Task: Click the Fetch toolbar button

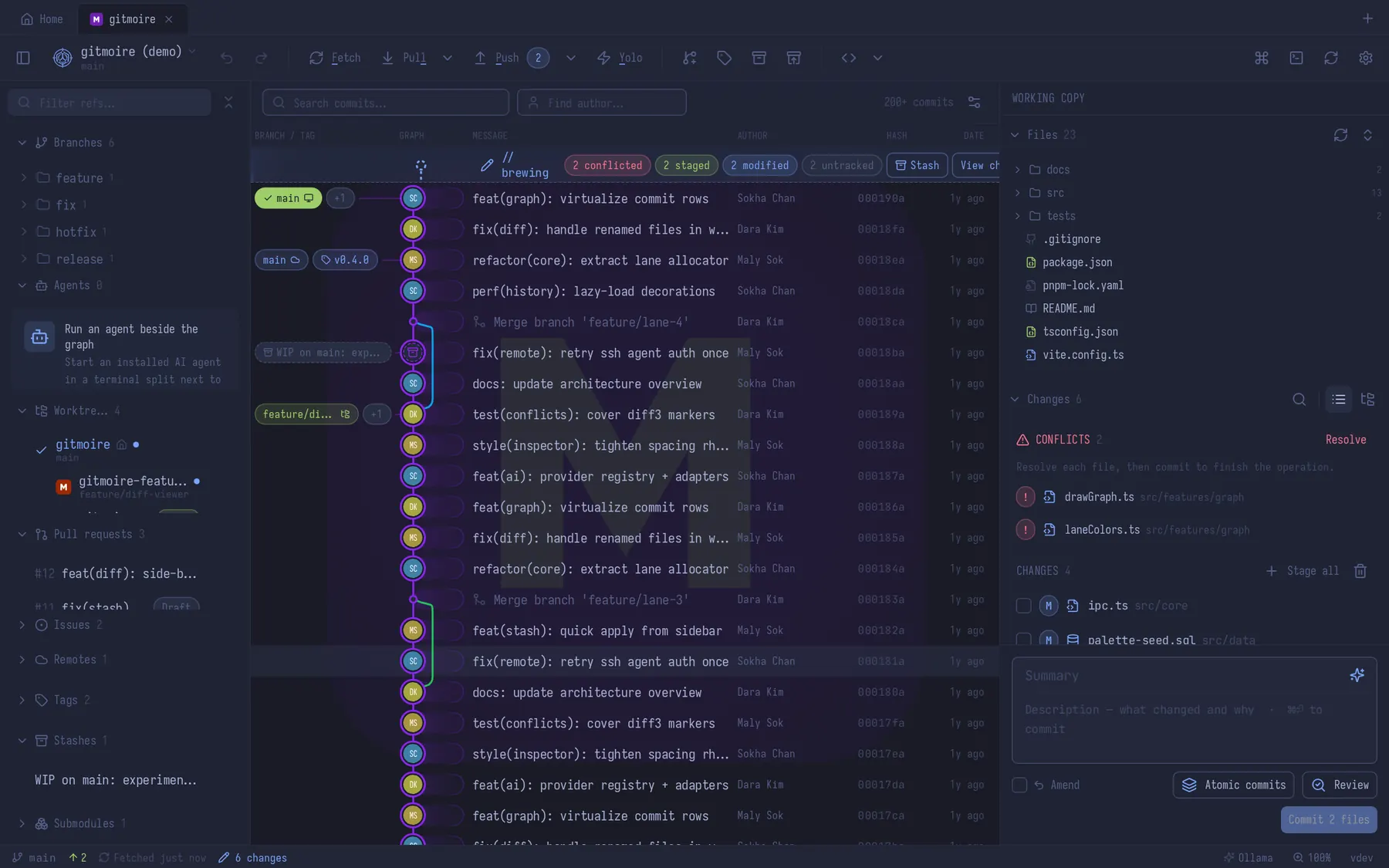Action: pyautogui.click(x=335, y=58)
